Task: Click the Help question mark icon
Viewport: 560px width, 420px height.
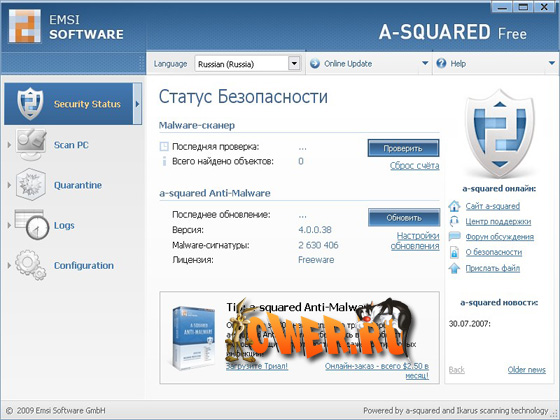Action: (x=441, y=63)
